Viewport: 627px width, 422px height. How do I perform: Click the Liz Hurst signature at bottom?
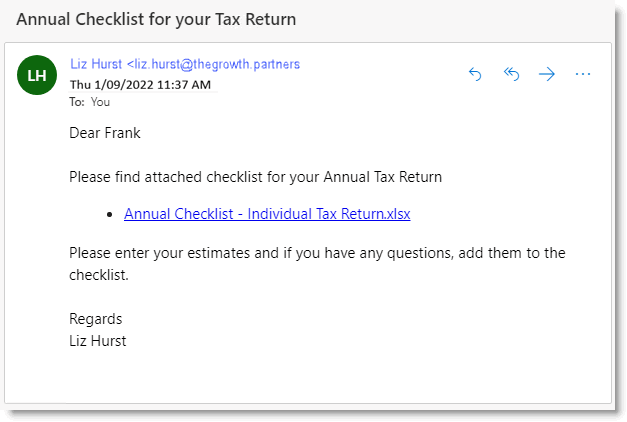tap(97, 341)
